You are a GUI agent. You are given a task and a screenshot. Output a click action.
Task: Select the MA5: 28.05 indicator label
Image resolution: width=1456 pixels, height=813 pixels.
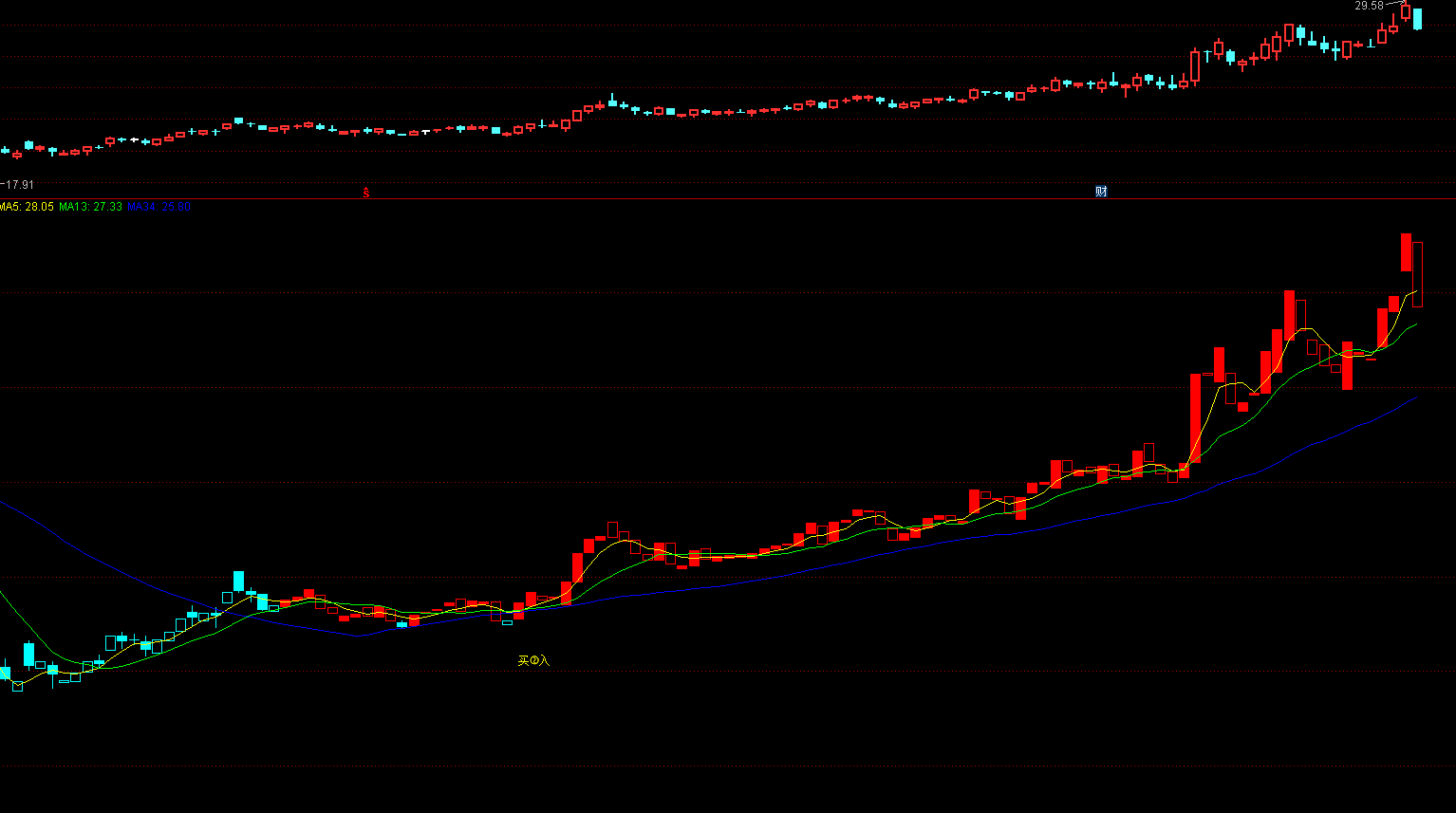[x=27, y=207]
